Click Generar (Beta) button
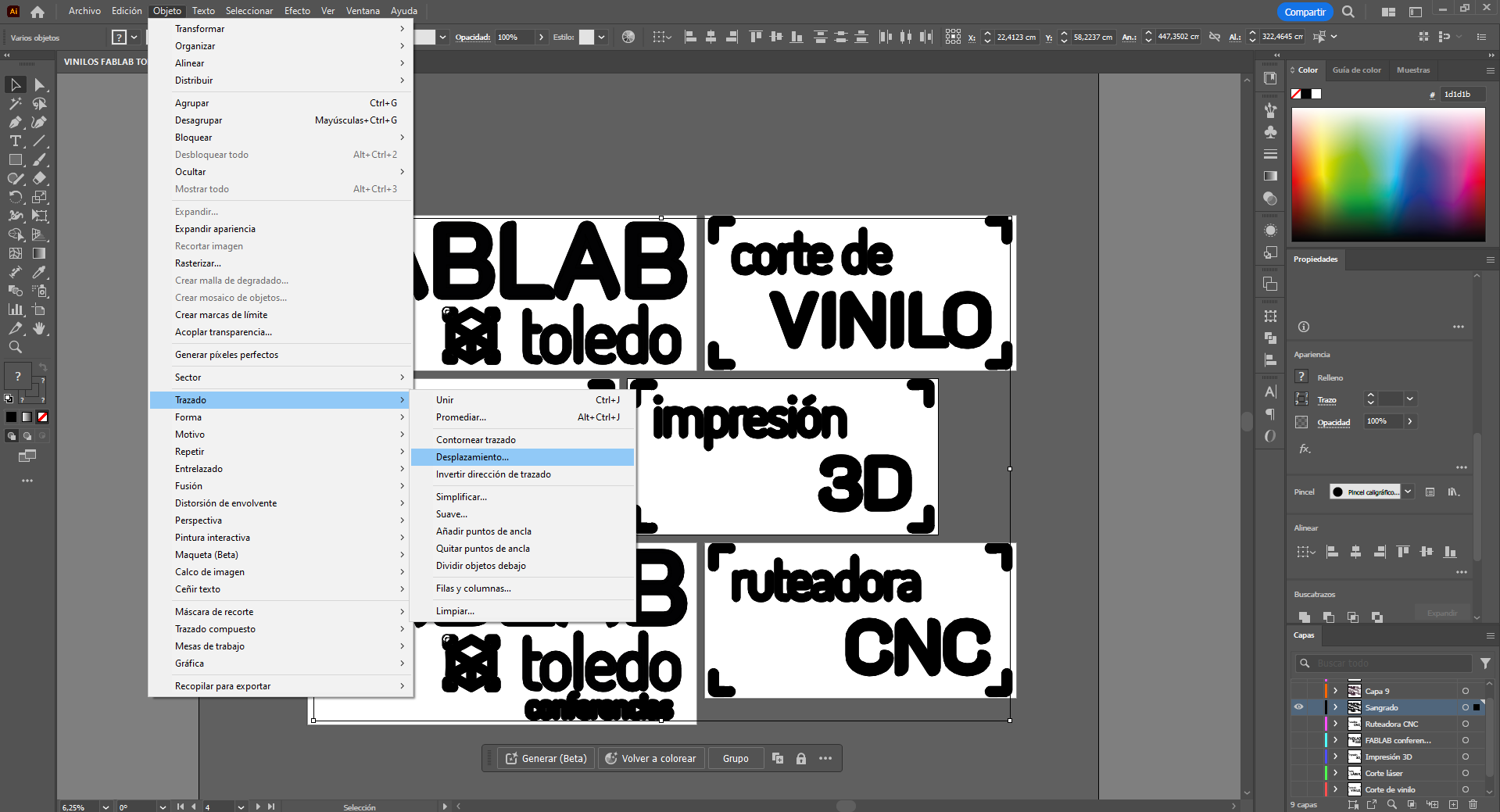Image resolution: width=1500 pixels, height=812 pixels. point(547,759)
